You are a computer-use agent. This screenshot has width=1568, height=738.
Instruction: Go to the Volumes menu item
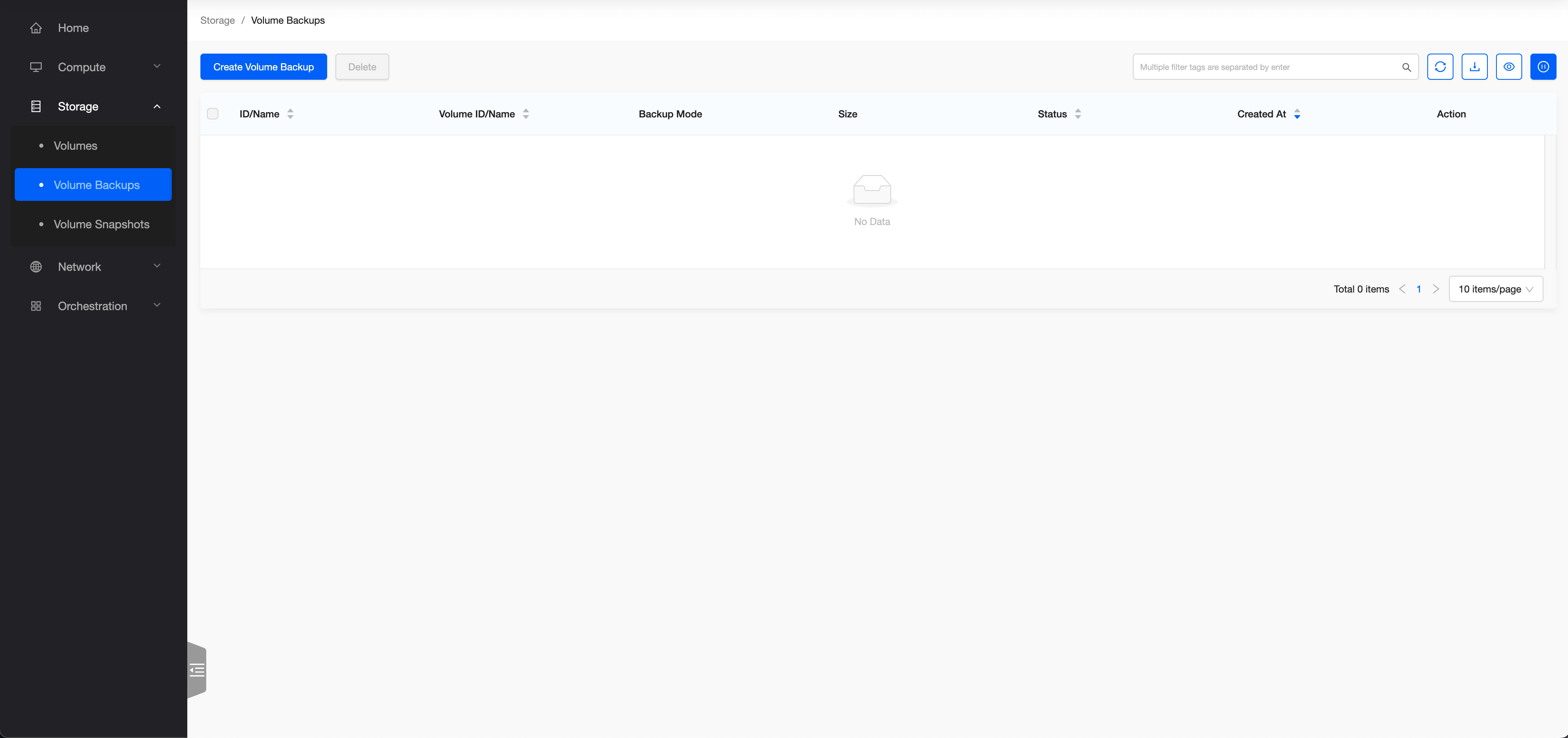click(x=76, y=146)
